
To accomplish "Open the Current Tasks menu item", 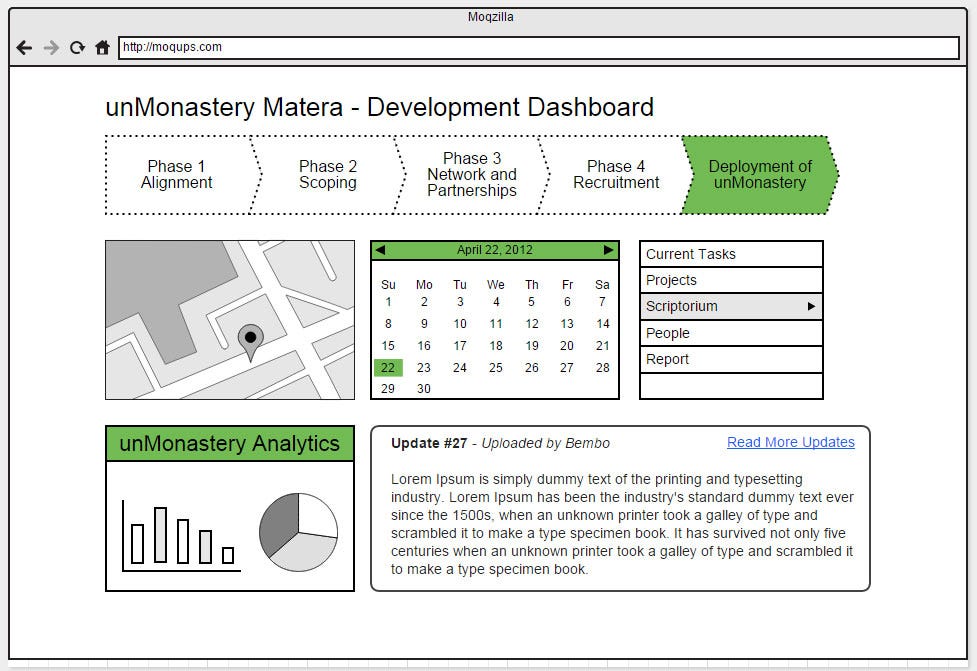I will (731, 254).
